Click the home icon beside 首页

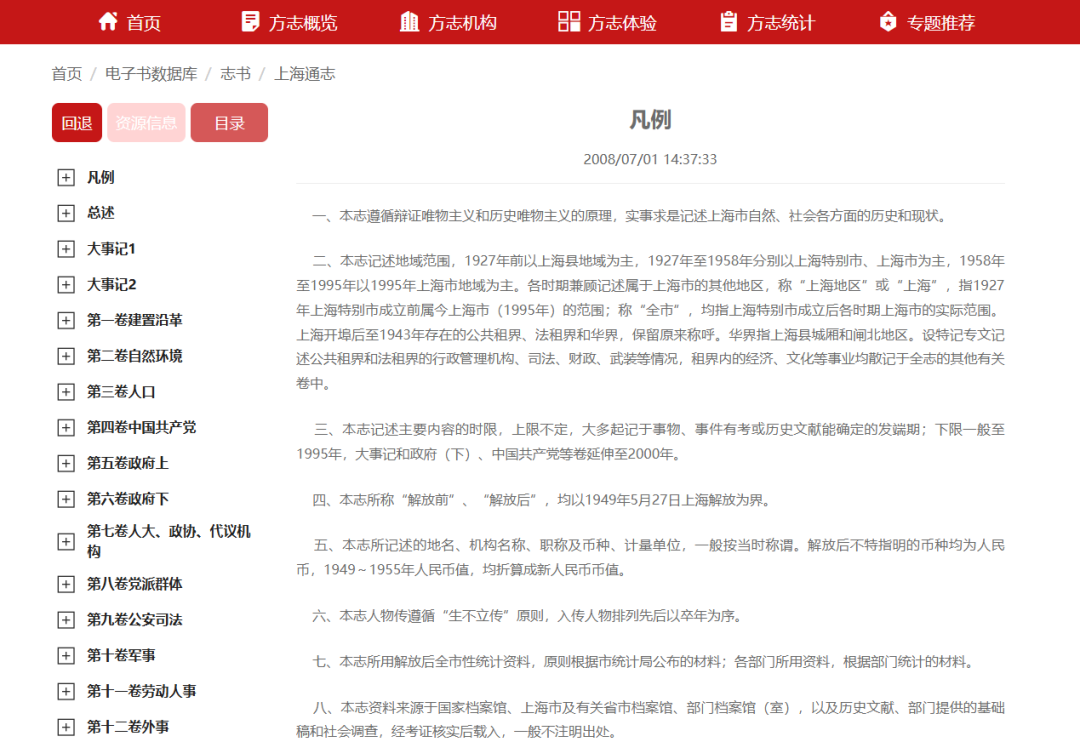(x=108, y=21)
